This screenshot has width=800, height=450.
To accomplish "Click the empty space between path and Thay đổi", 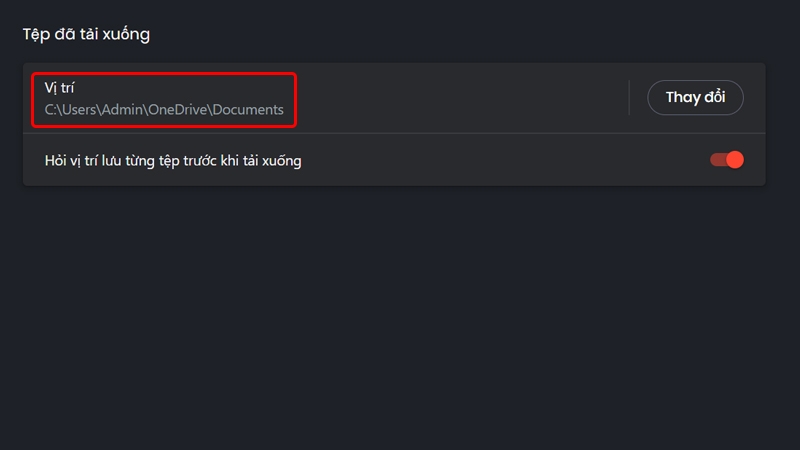I will click(460, 98).
